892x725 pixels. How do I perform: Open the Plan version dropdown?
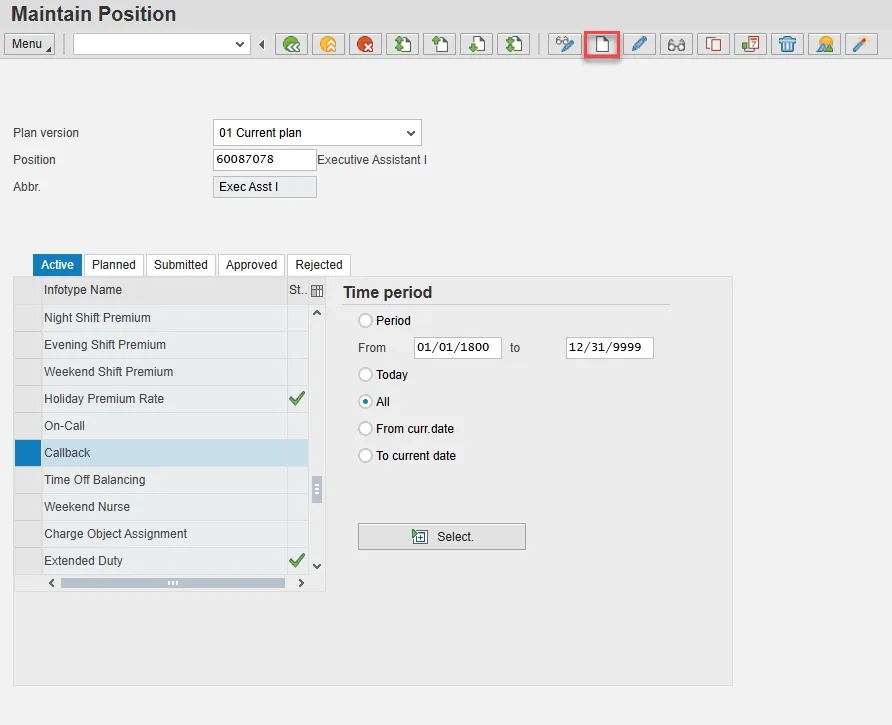(x=410, y=133)
